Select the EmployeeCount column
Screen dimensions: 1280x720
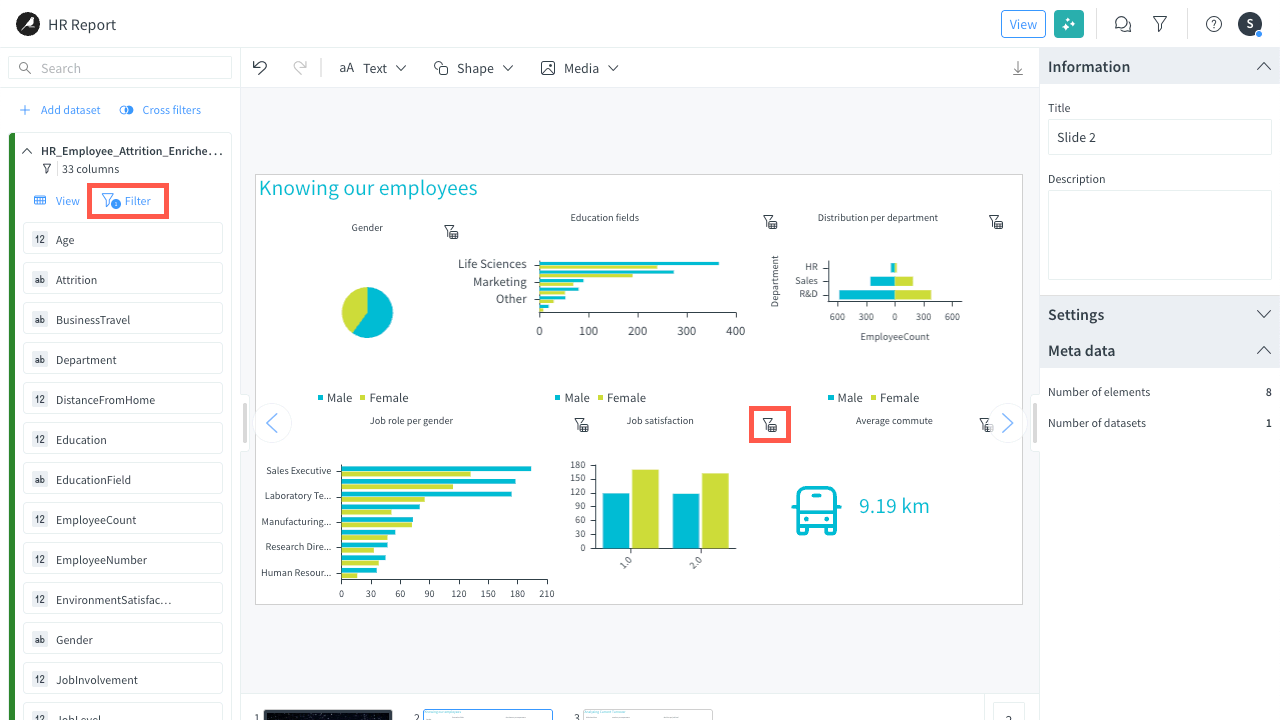122,520
